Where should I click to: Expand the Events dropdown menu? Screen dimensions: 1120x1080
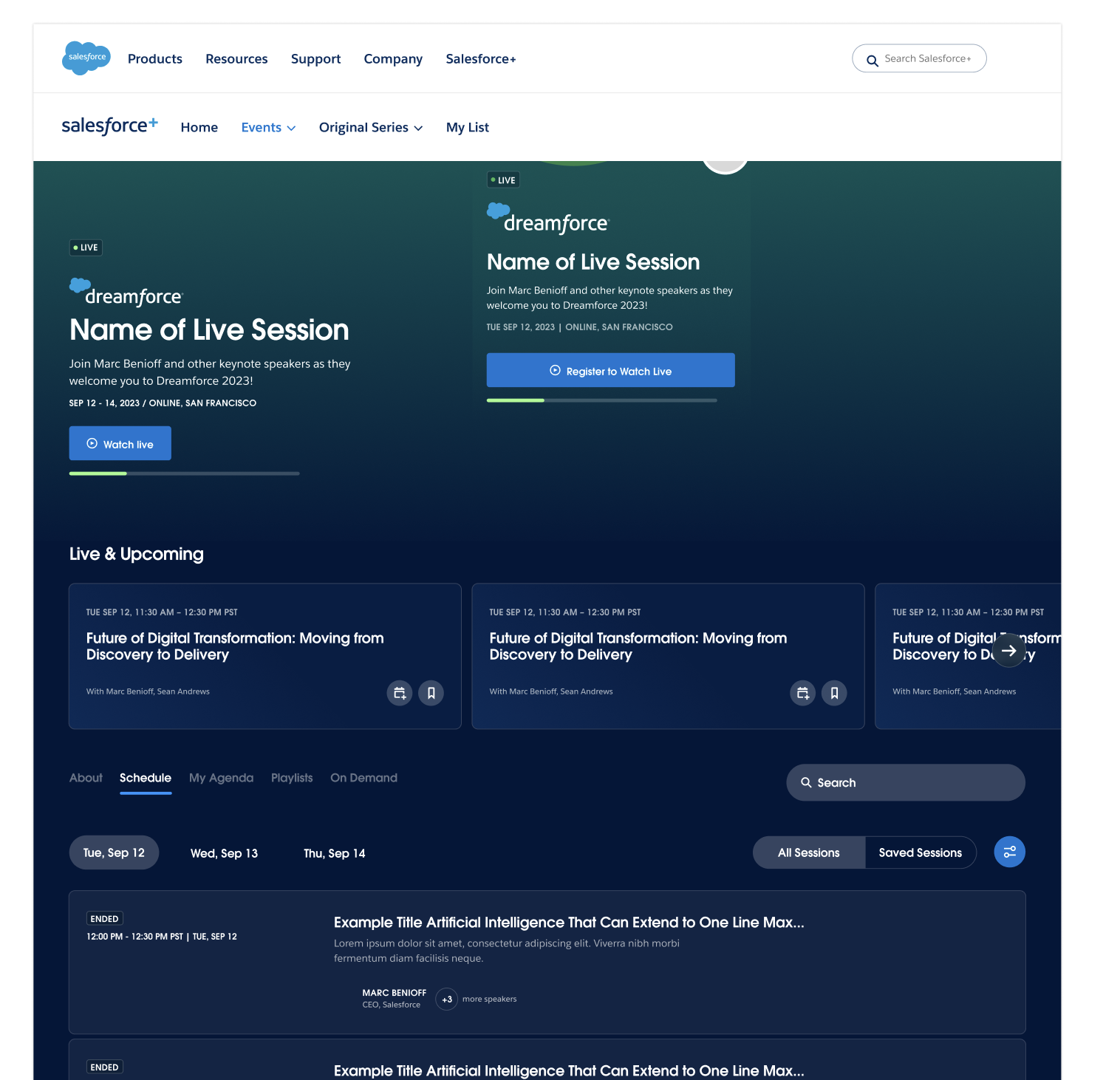(269, 128)
